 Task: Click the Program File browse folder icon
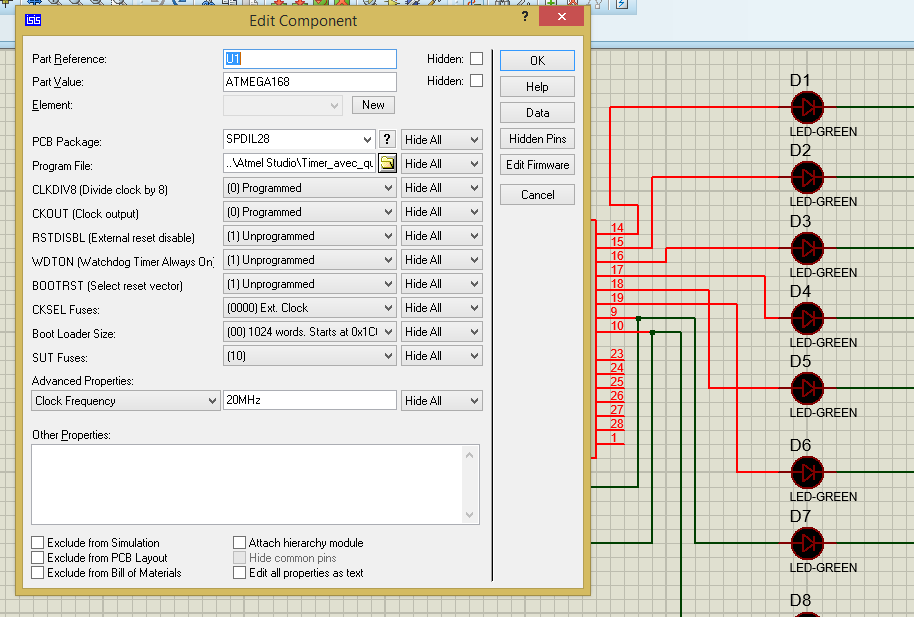tap(387, 164)
